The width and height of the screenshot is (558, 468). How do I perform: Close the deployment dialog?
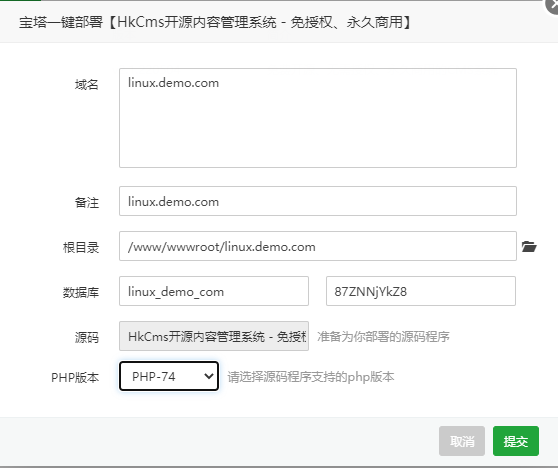point(553,5)
